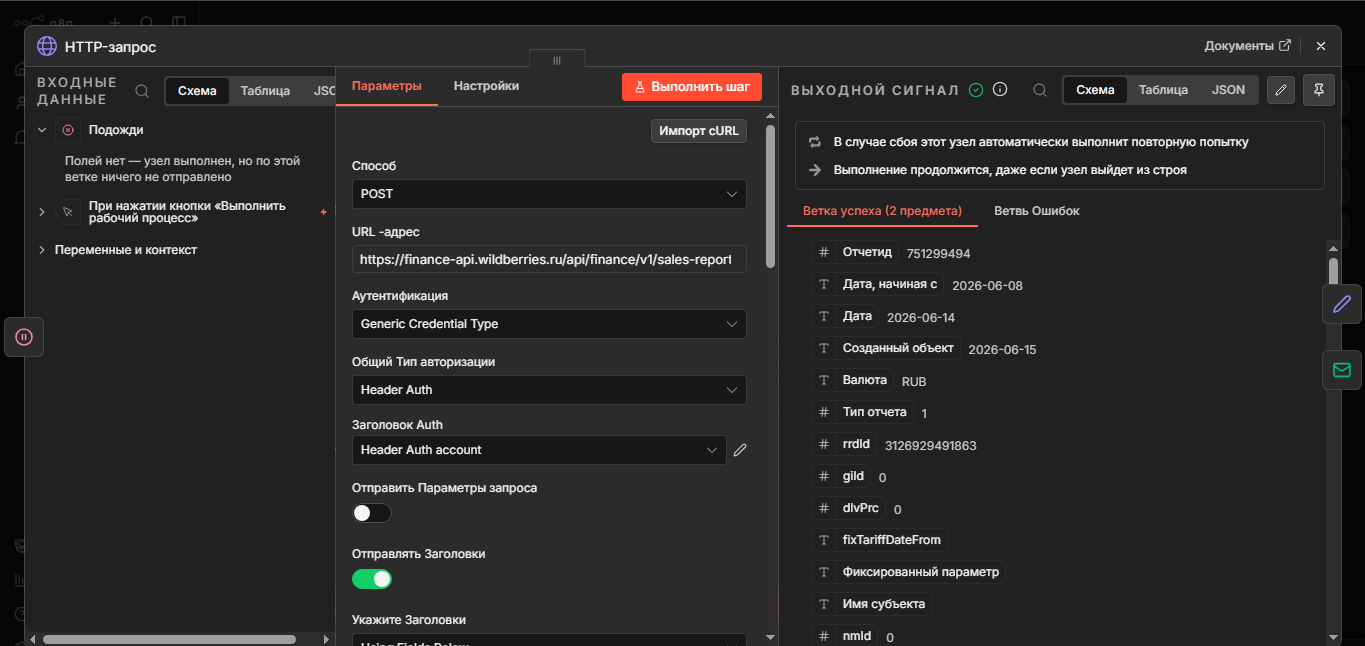Expand Переменные и контекст section
Viewport: 1365px width, 646px height.
click(x=42, y=250)
